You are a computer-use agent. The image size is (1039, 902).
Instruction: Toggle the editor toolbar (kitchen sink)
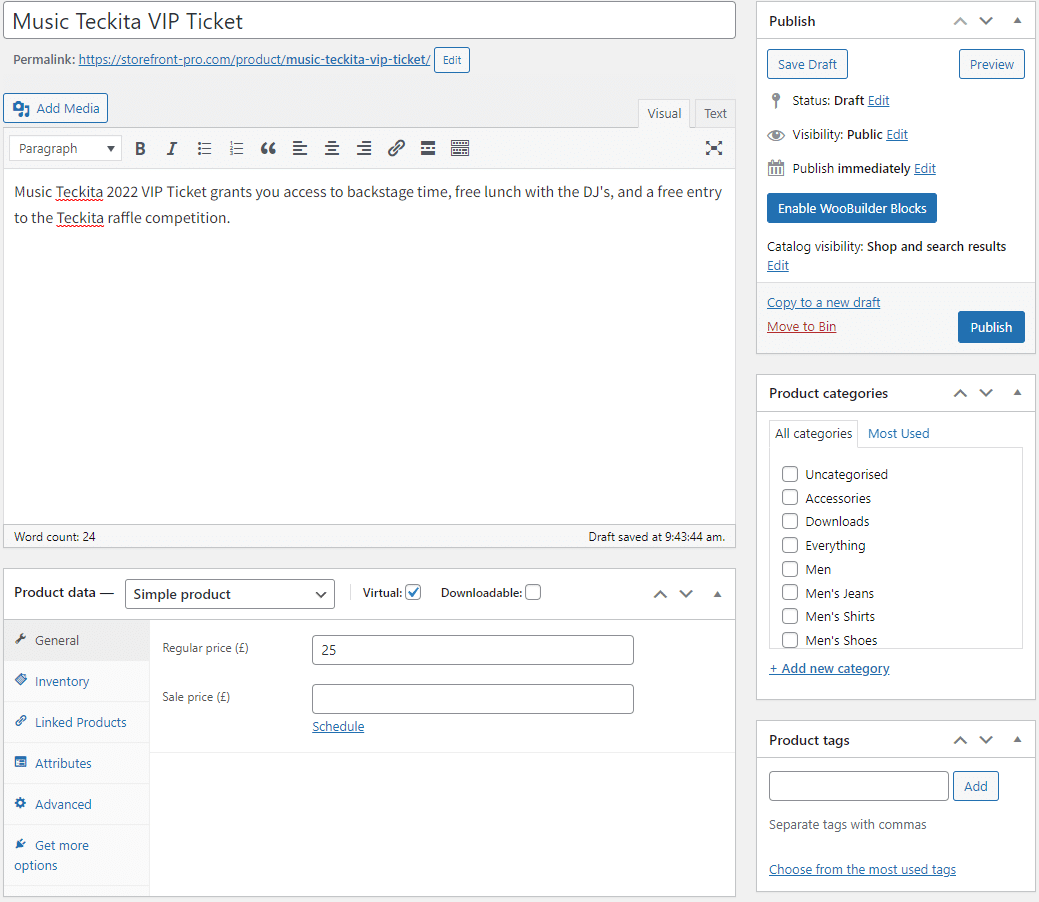pos(460,148)
